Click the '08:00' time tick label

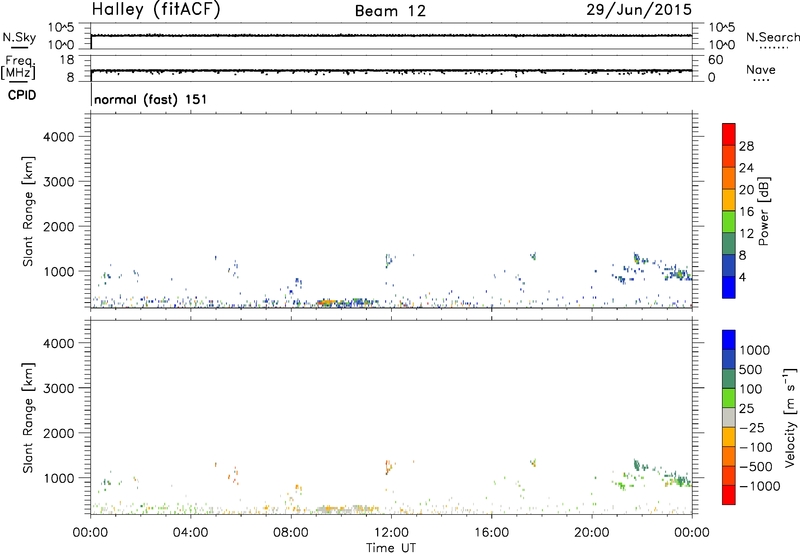click(291, 533)
